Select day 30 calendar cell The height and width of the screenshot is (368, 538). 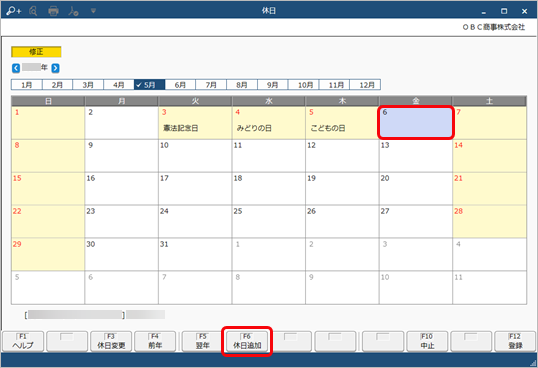tap(121, 254)
